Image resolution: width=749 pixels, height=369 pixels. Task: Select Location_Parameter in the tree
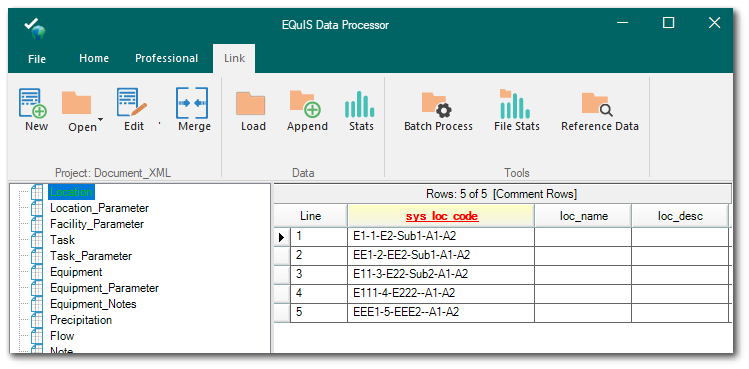(99, 208)
